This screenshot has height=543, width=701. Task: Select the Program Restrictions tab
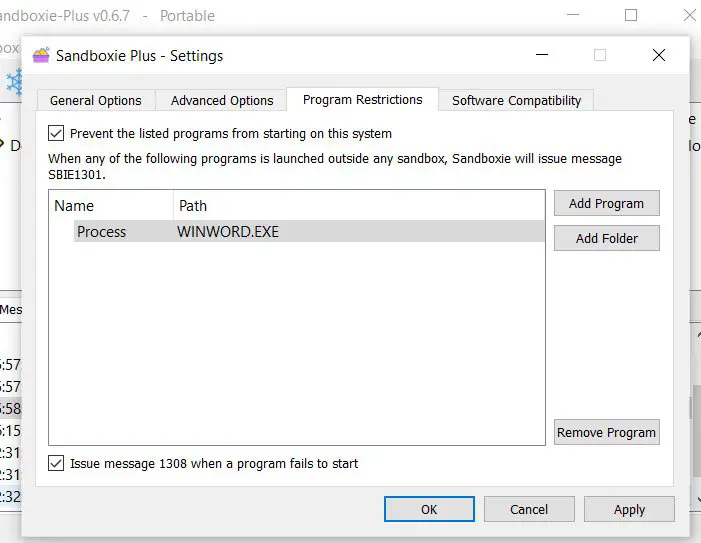(x=363, y=99)
